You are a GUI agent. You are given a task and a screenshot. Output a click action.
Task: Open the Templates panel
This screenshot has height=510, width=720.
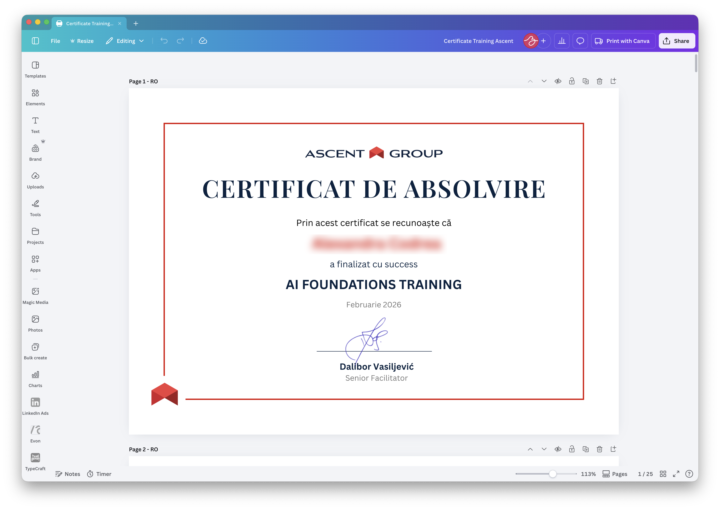(x=35, y=69)
